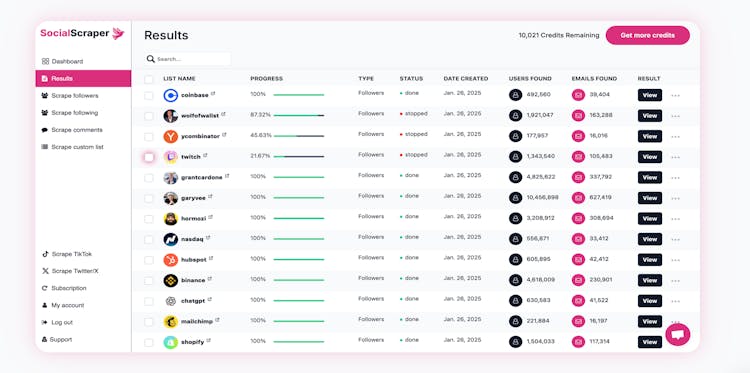Click users found icon in twitch row
750x373 pixels.
[516, 157]
